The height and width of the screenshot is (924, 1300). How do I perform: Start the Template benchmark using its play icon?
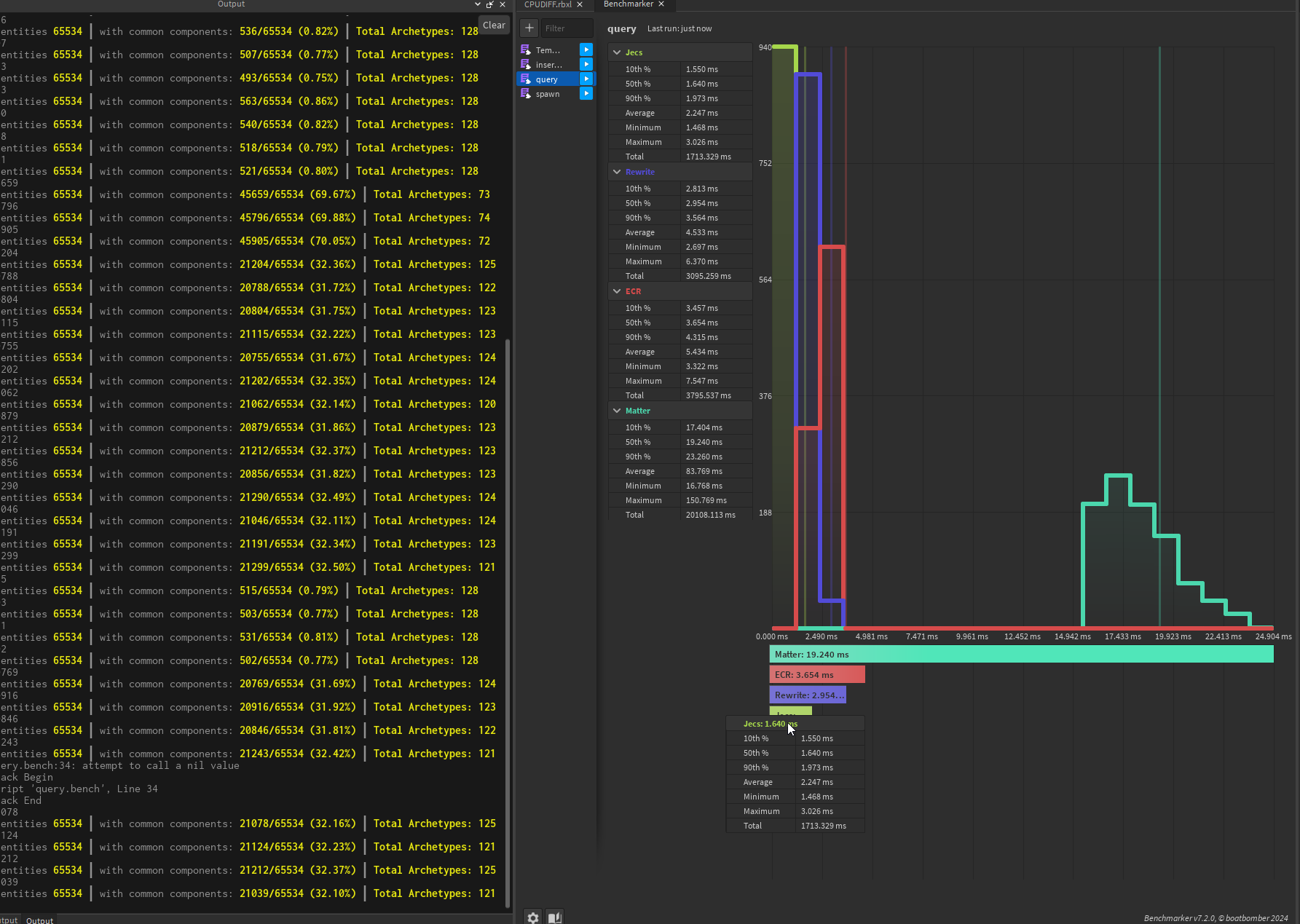point(586,50)
